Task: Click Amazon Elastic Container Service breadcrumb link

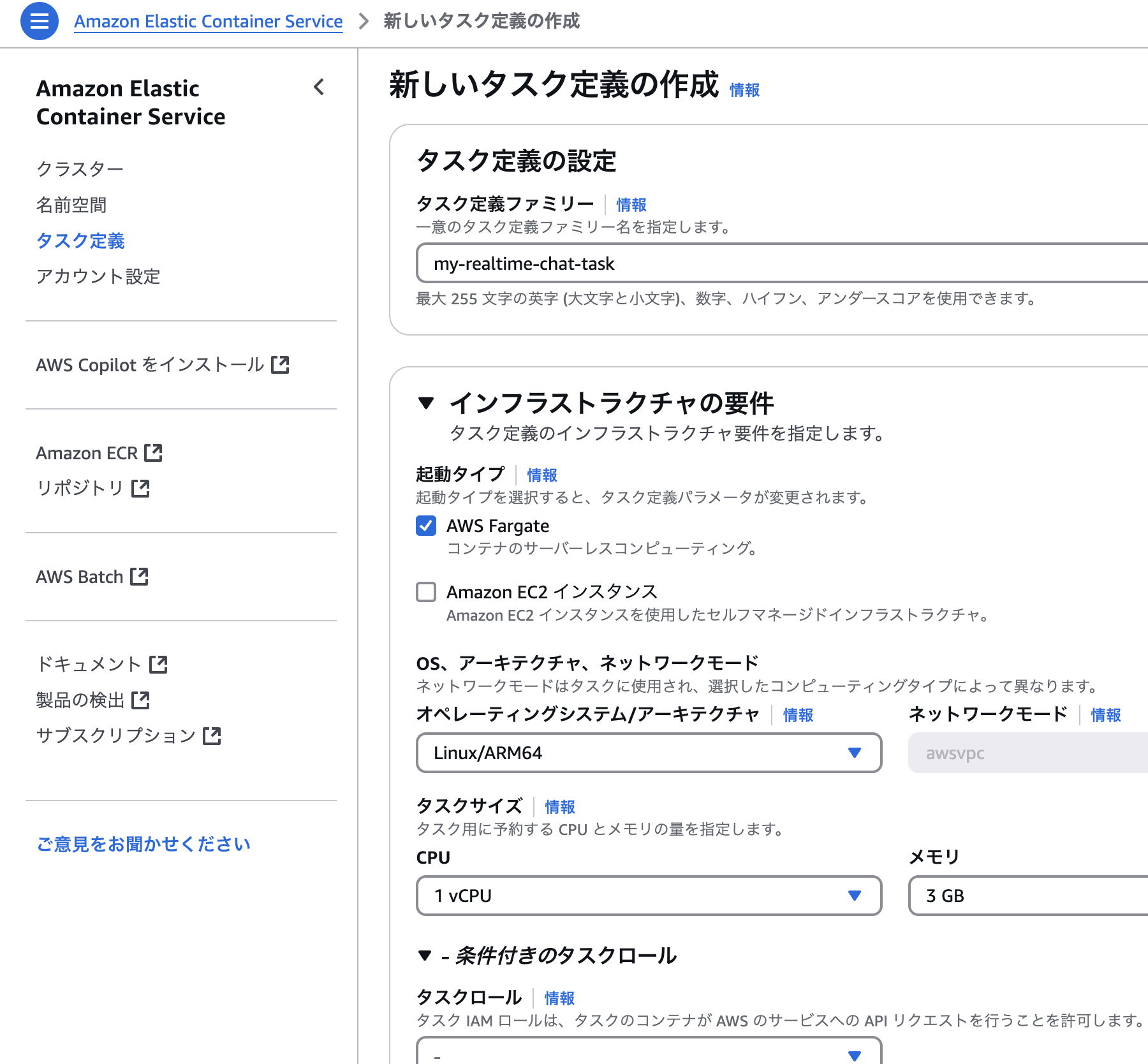Action: [209, 21]
